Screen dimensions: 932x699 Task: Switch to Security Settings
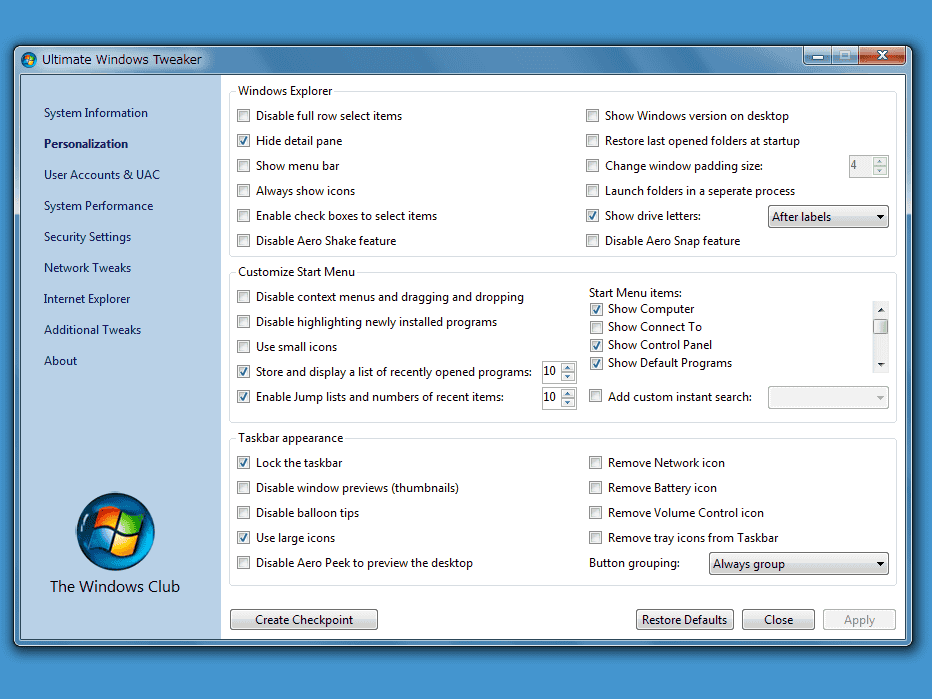point(87,237)
